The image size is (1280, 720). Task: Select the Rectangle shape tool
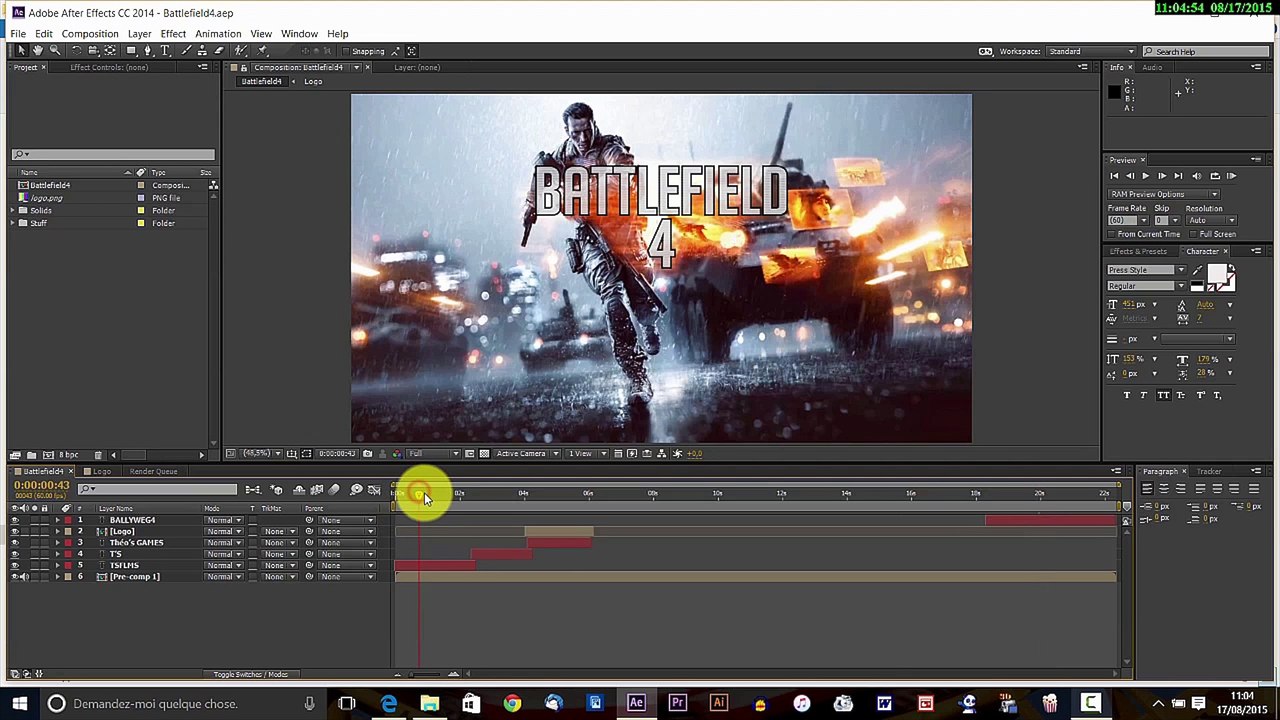(x=131, y=51)
